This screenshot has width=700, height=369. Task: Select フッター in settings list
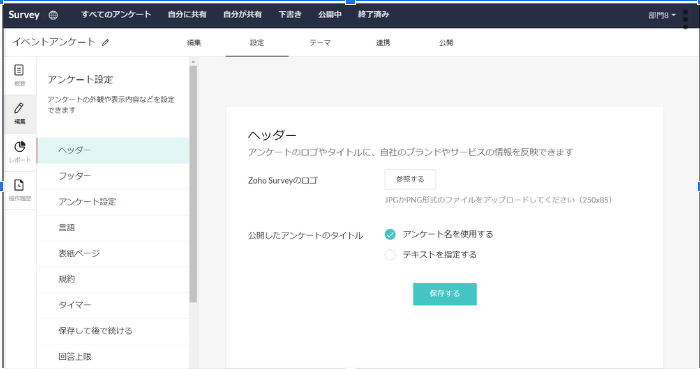tap(113, 176)
